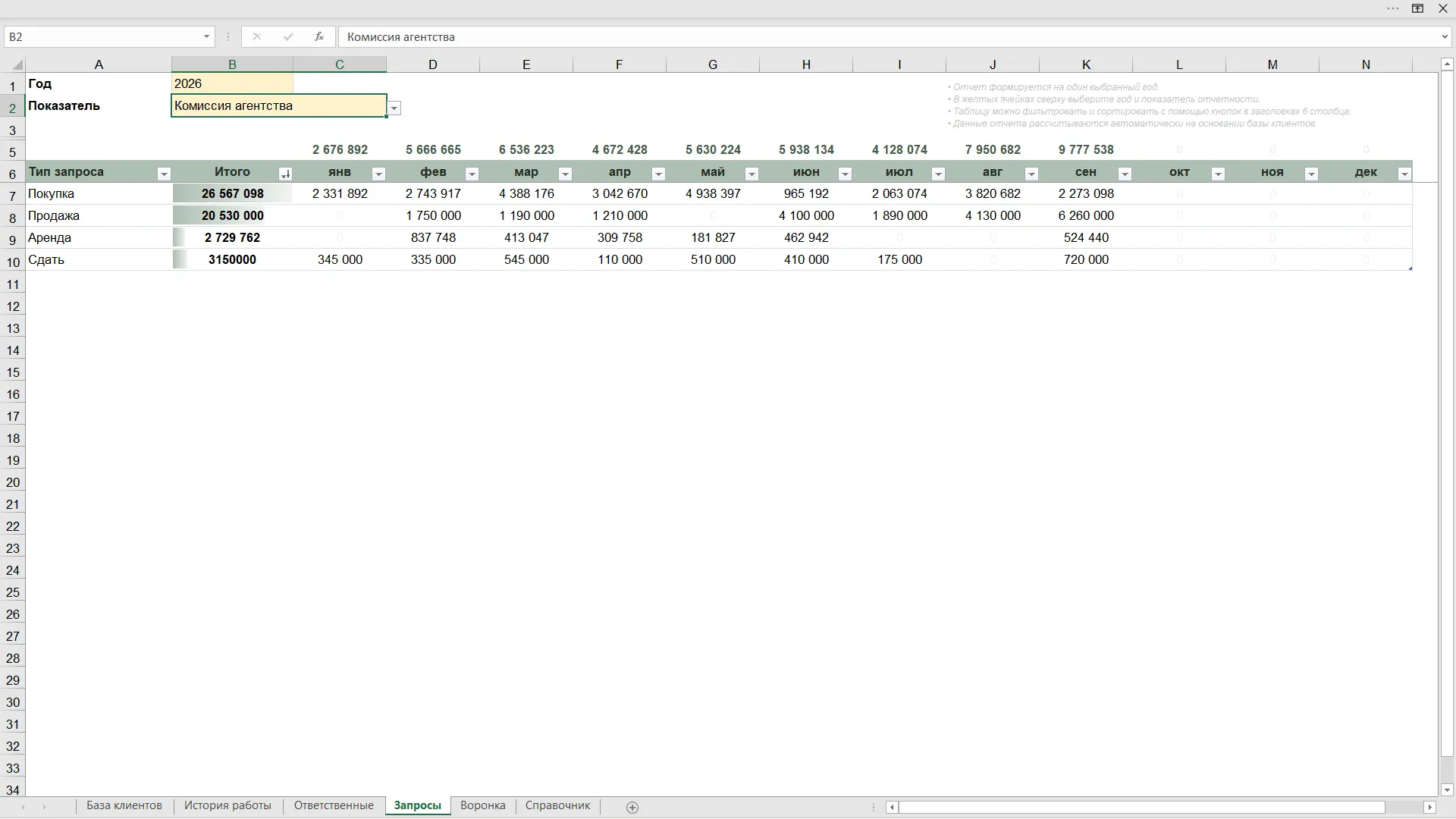
Task: Open the Ответственные sheet tab
Action: 334,806
